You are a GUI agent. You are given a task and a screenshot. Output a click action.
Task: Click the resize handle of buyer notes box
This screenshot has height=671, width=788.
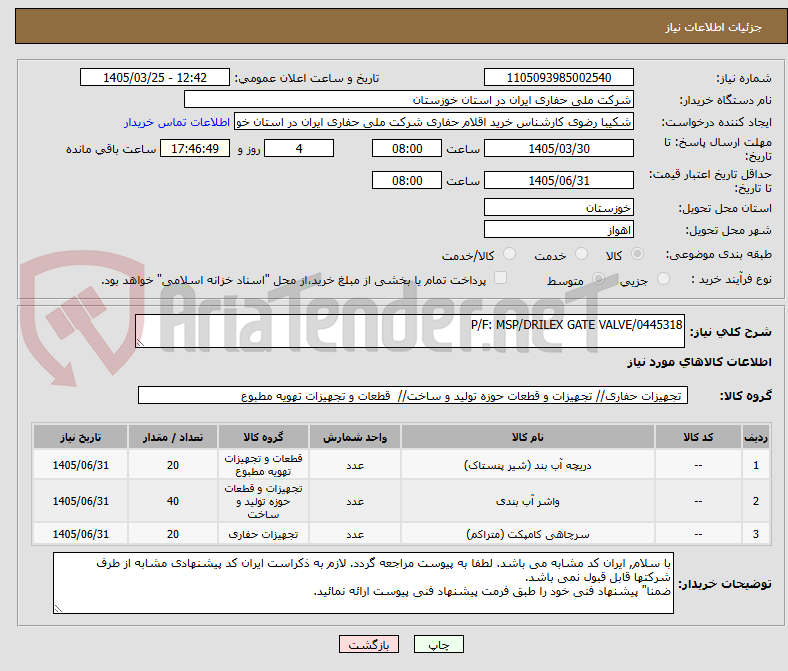pos(58,608)
